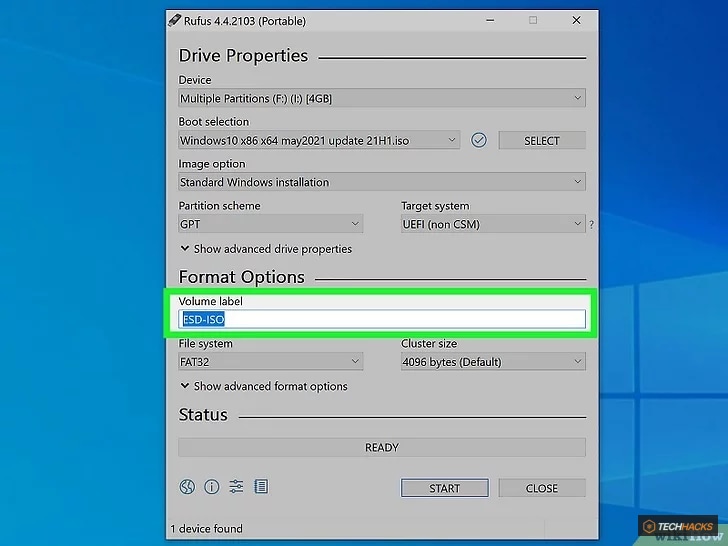
Task: Minimize the Rufus window
Action: click(490, 20)
